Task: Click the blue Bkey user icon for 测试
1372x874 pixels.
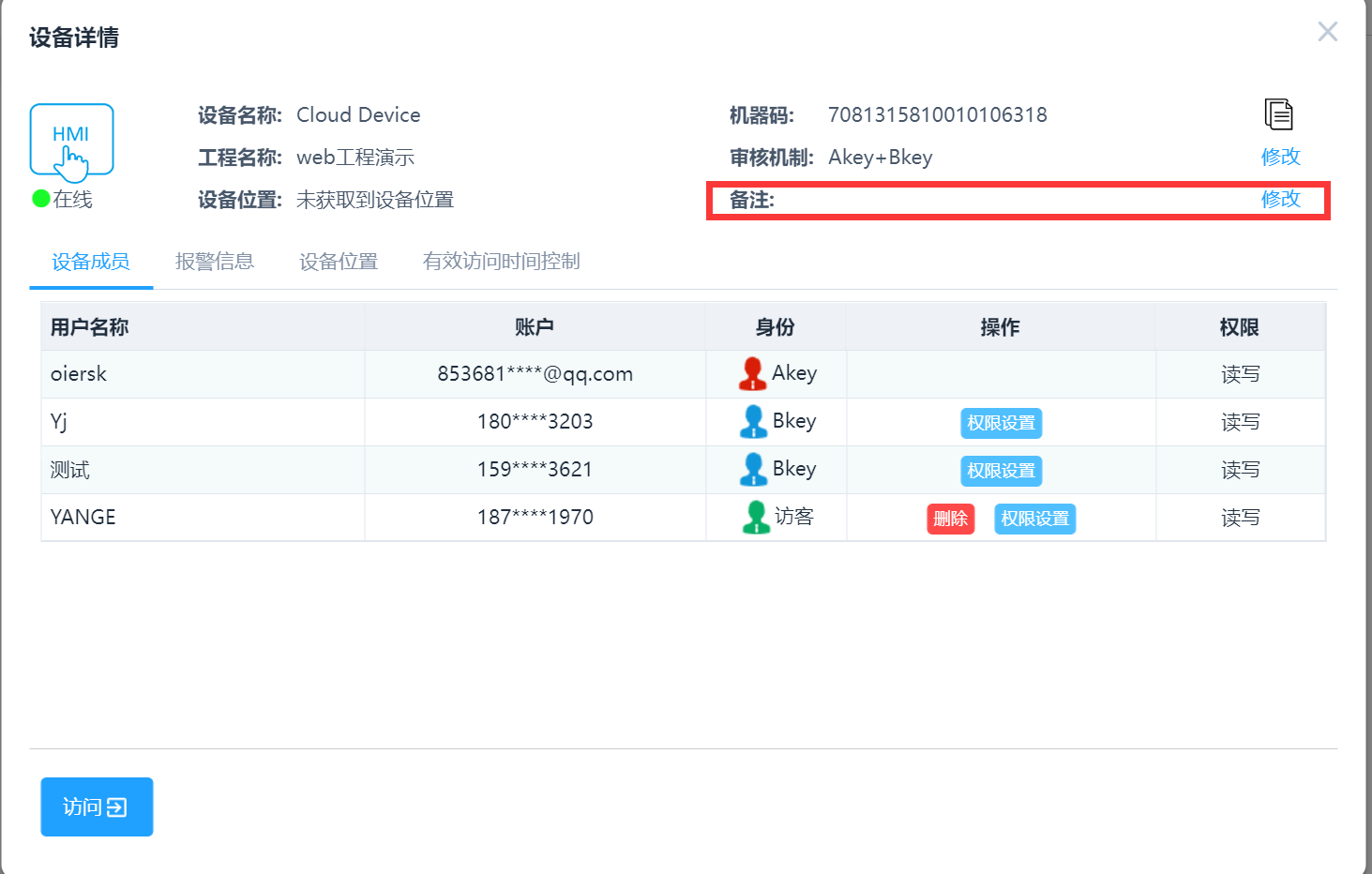Action: pos(752,469)
